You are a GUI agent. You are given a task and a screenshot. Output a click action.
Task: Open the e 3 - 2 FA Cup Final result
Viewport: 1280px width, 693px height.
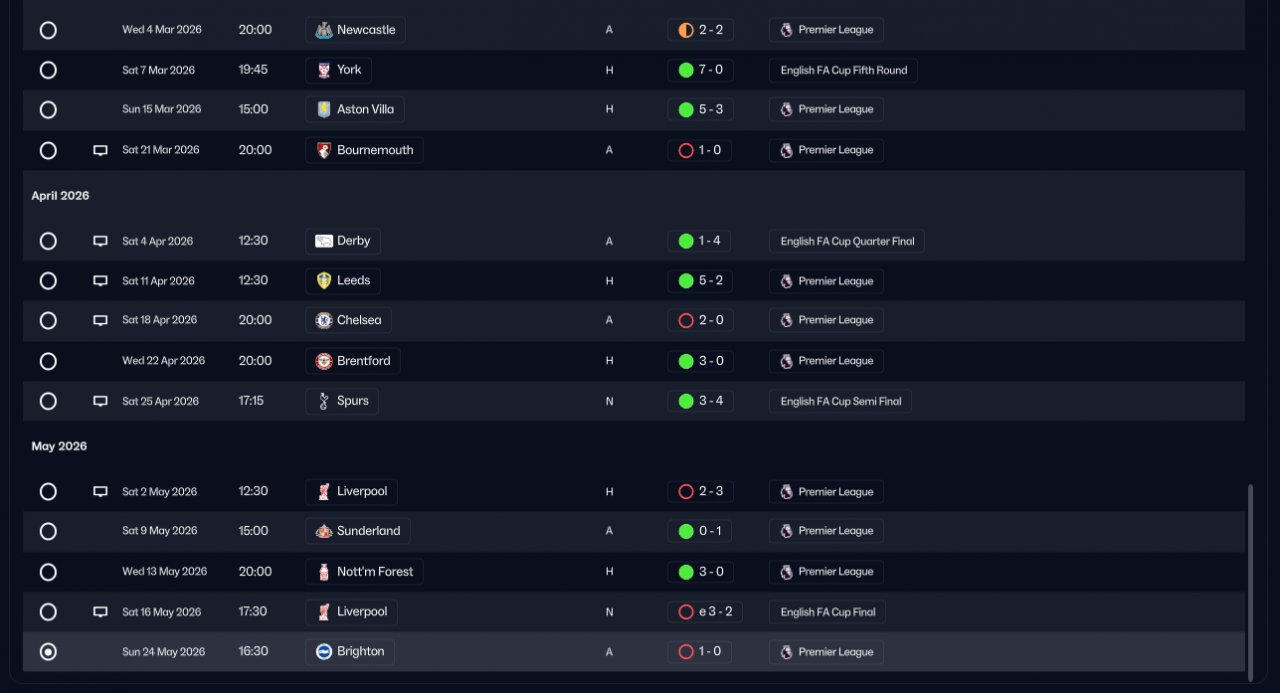[x=705, y=612]
